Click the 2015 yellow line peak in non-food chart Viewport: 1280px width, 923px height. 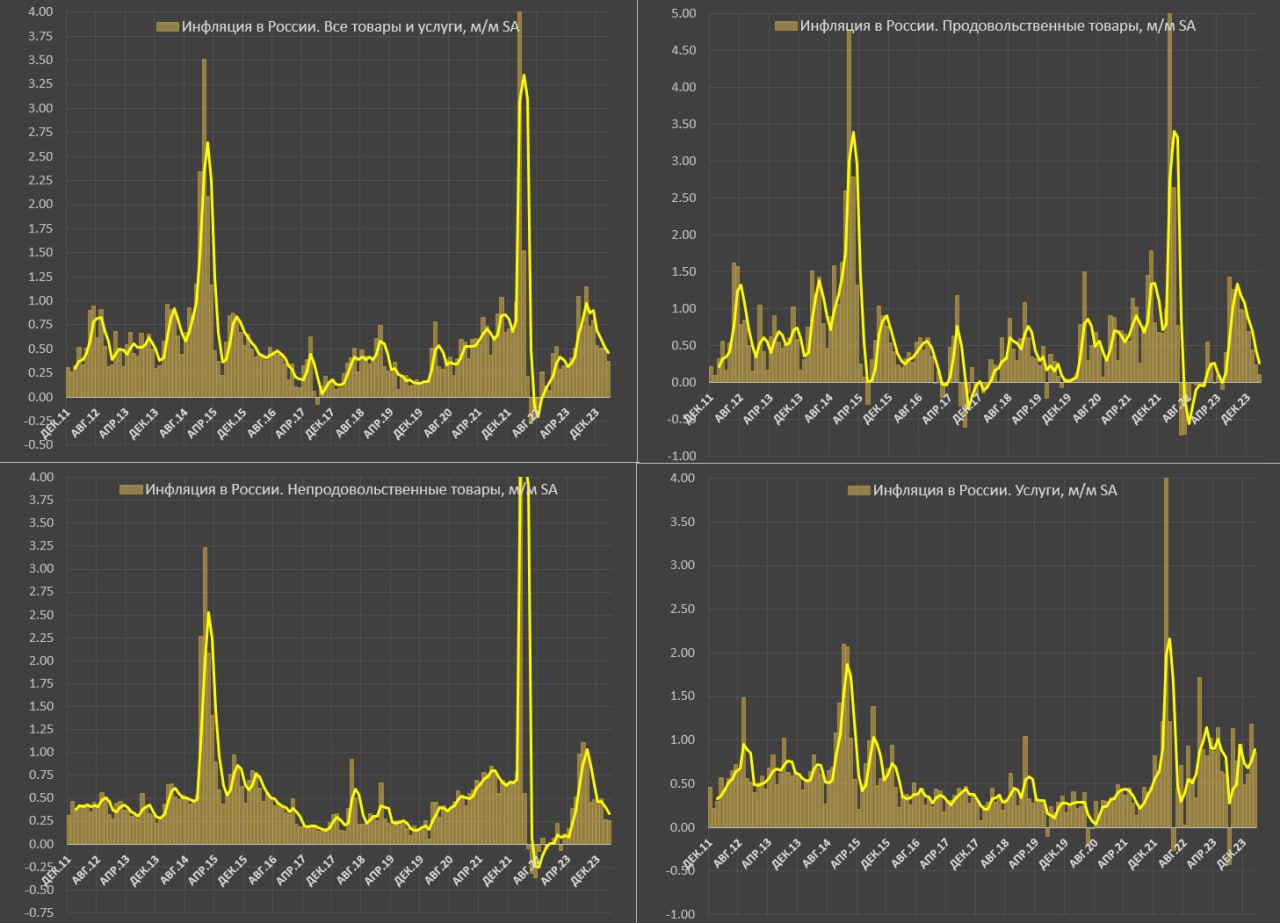(207, 613)
